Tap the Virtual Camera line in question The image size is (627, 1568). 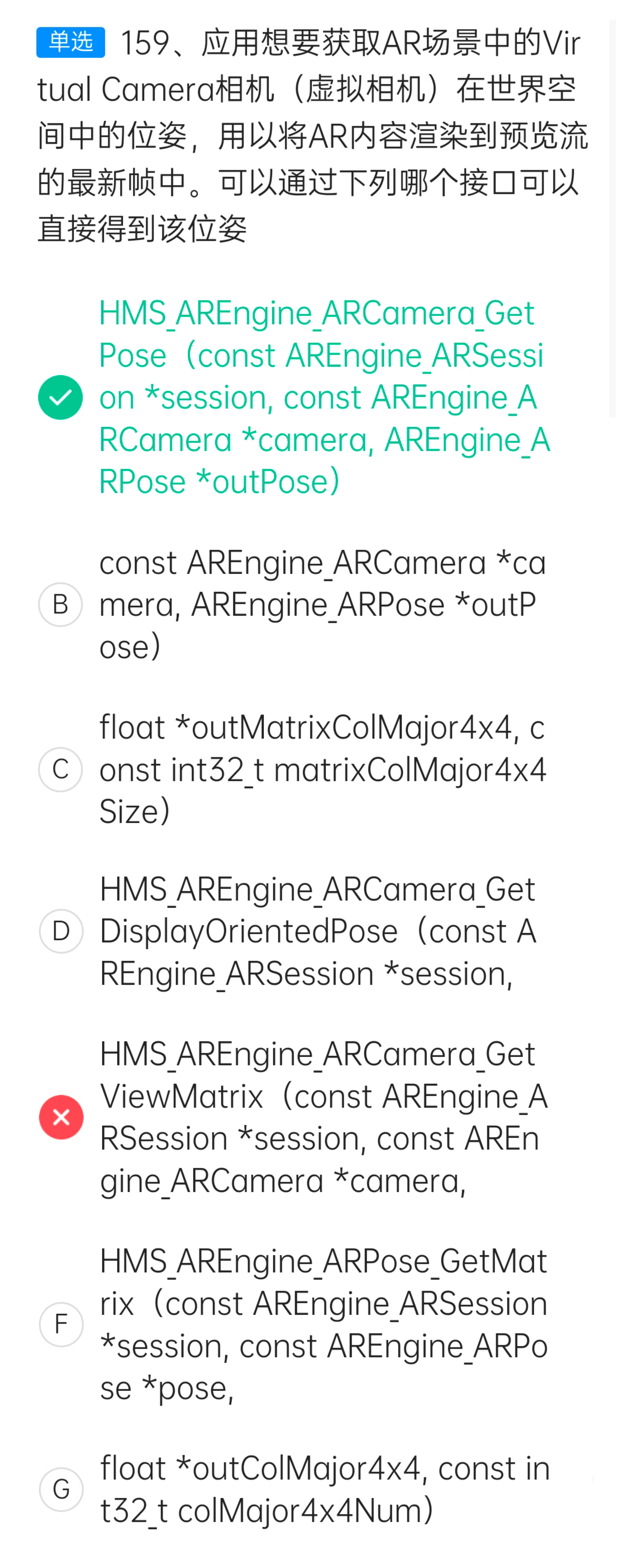tap(307, 90)
